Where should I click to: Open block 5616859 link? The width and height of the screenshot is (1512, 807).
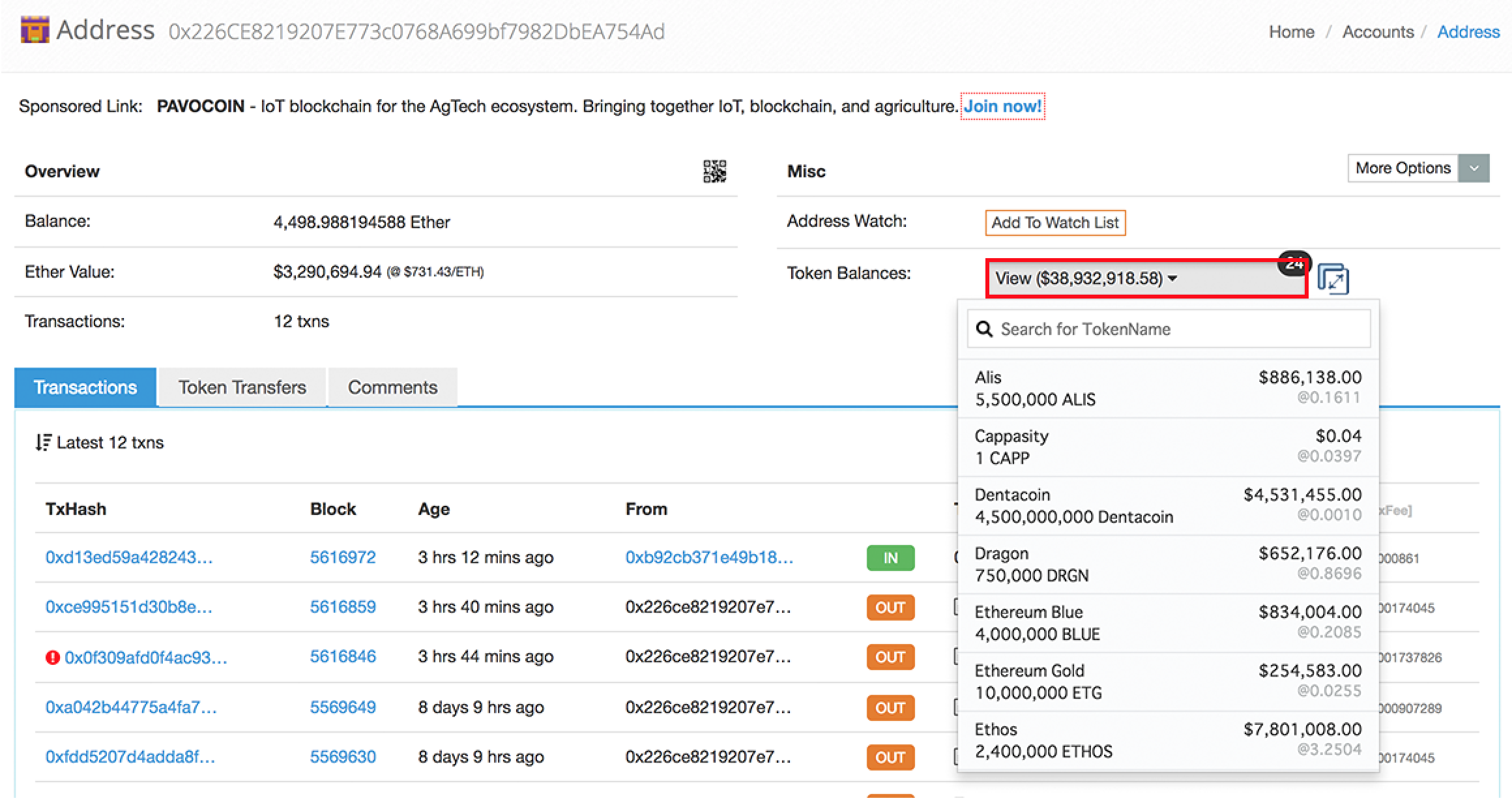pyautogui.click(x=343, y=607)
